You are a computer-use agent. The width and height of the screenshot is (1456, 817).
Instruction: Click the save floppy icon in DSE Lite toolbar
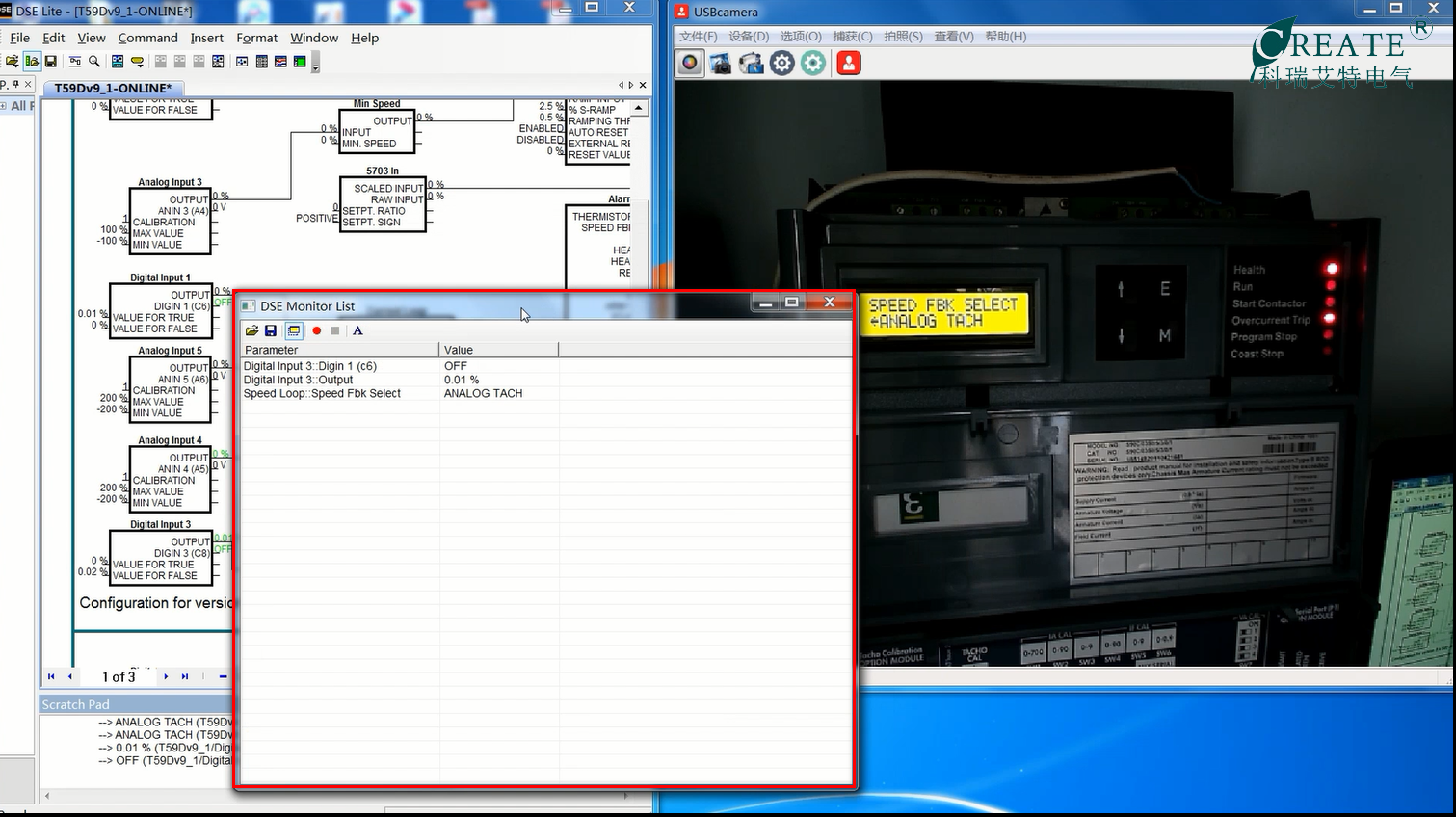51,61
